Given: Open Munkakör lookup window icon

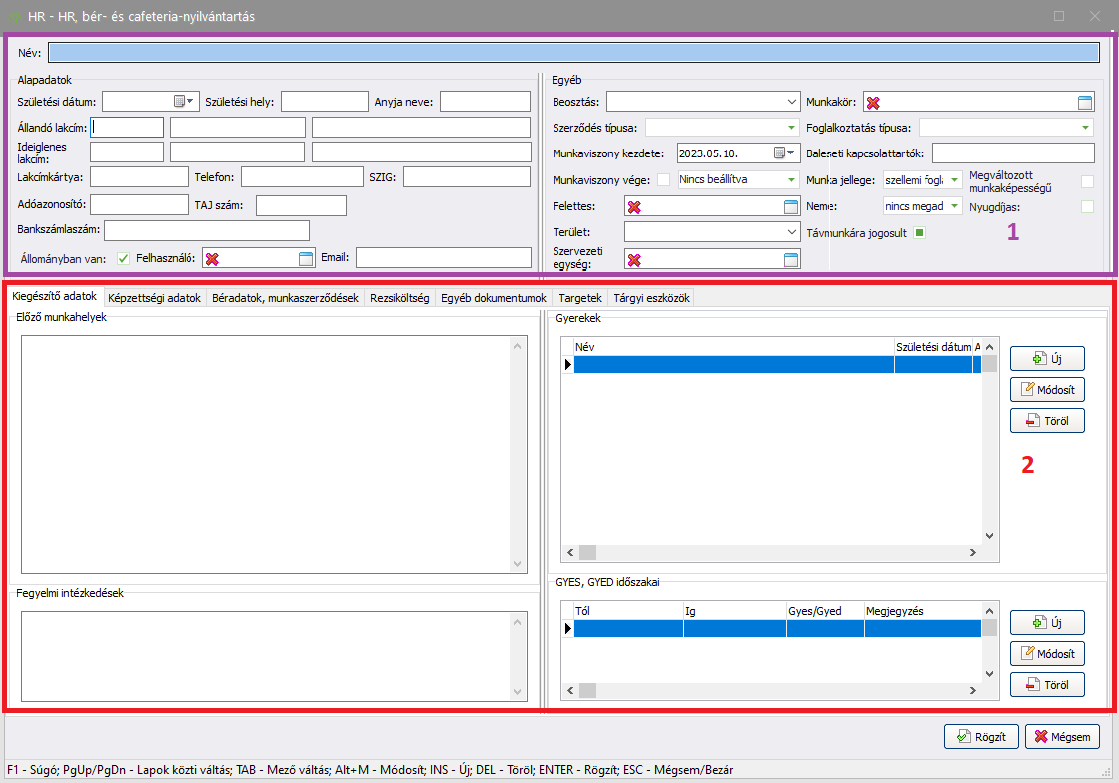Looking at the screenshot, I should coord(1086,102).
